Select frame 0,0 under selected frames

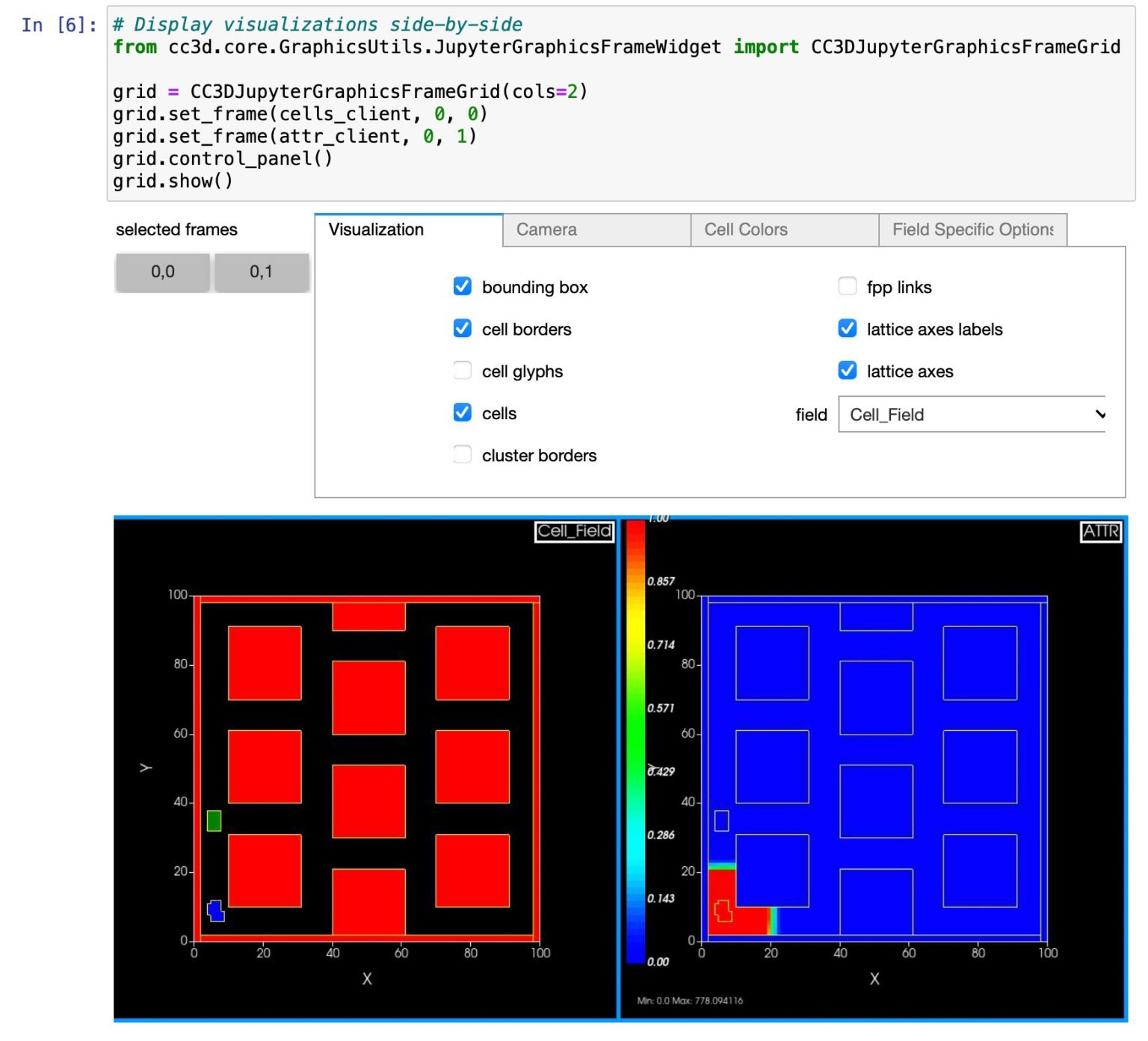pyautogui.click(x=161, y=272)
